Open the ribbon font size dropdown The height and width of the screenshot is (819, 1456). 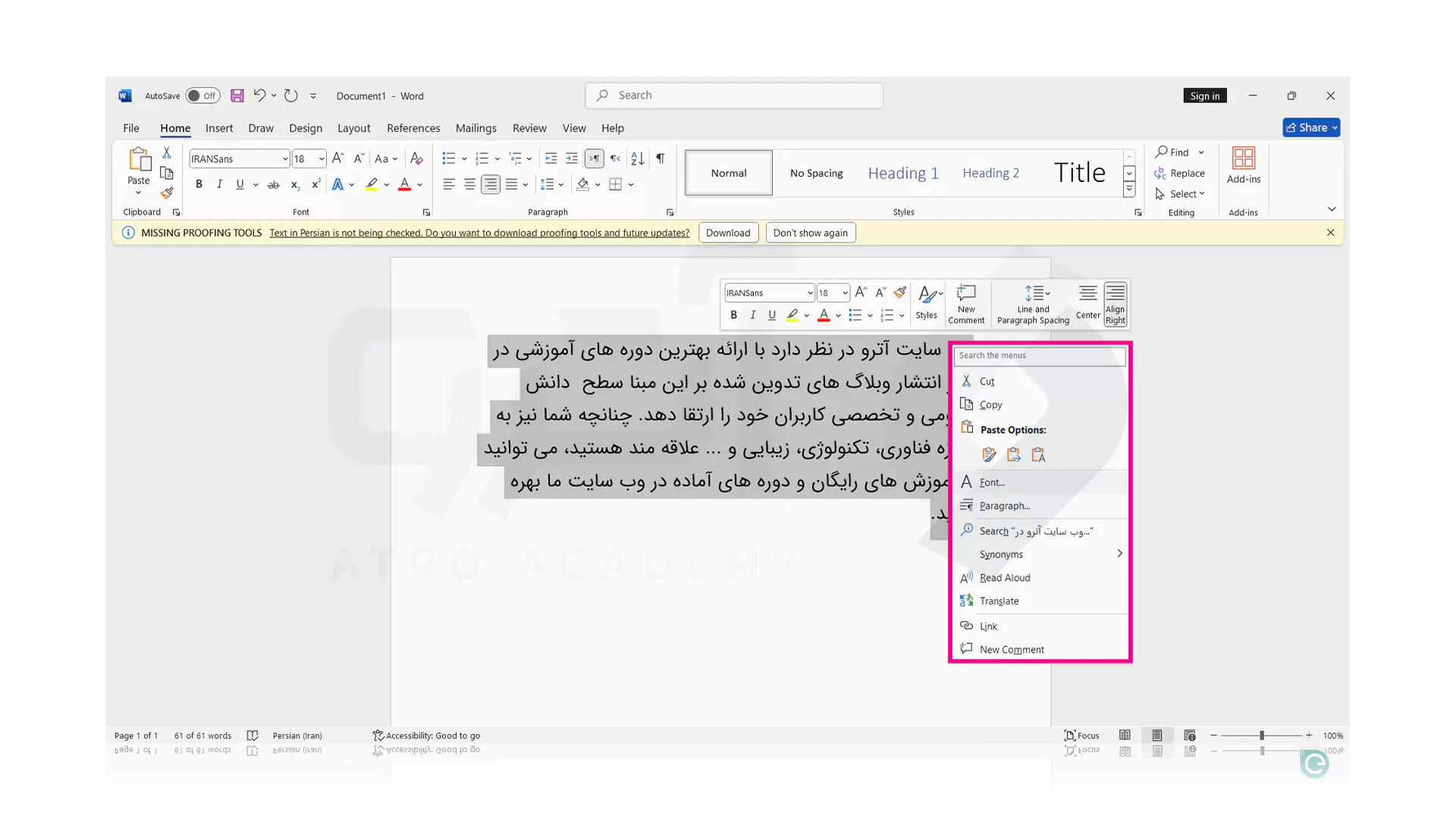point(322,158)
